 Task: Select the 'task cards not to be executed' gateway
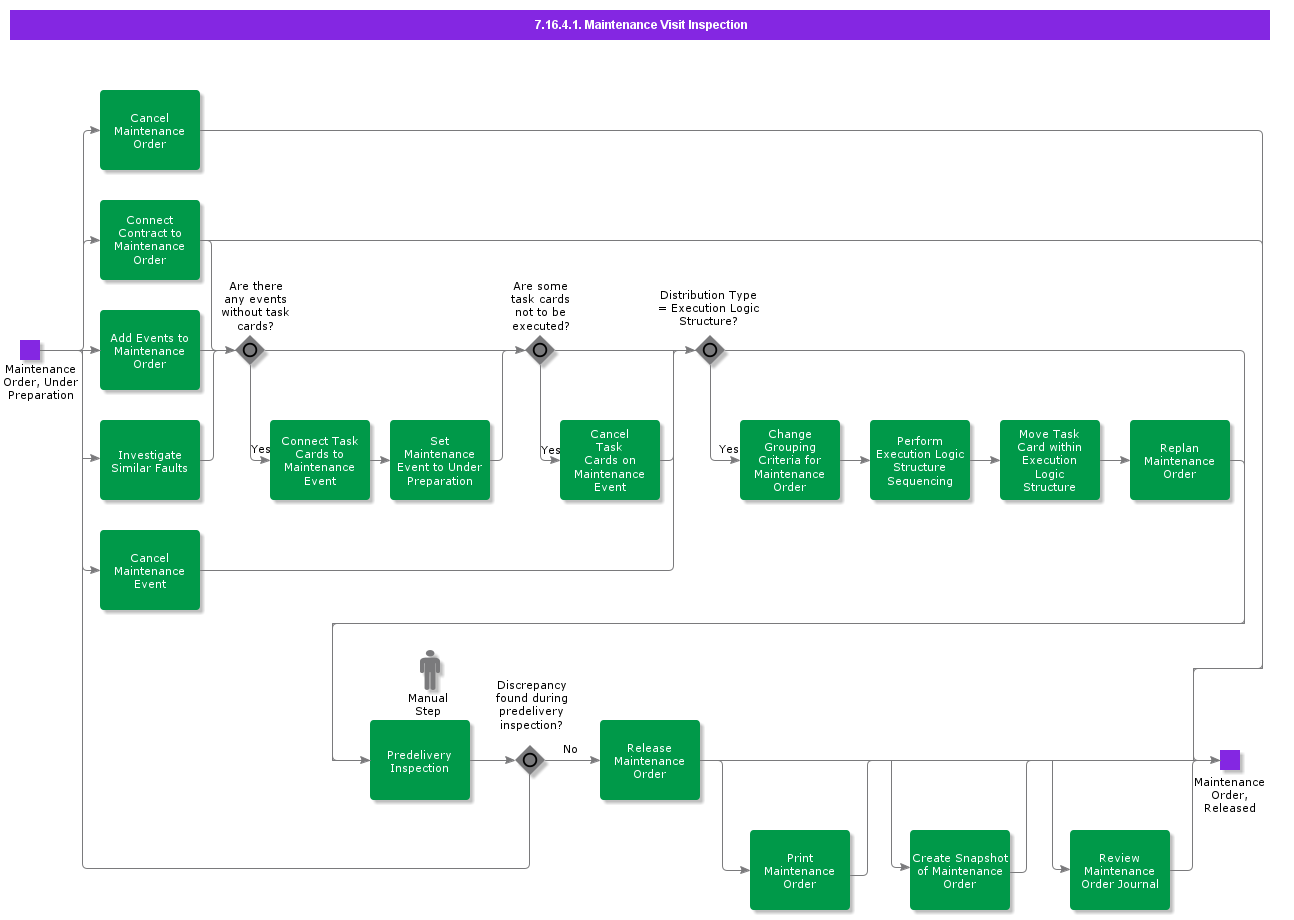540,350
